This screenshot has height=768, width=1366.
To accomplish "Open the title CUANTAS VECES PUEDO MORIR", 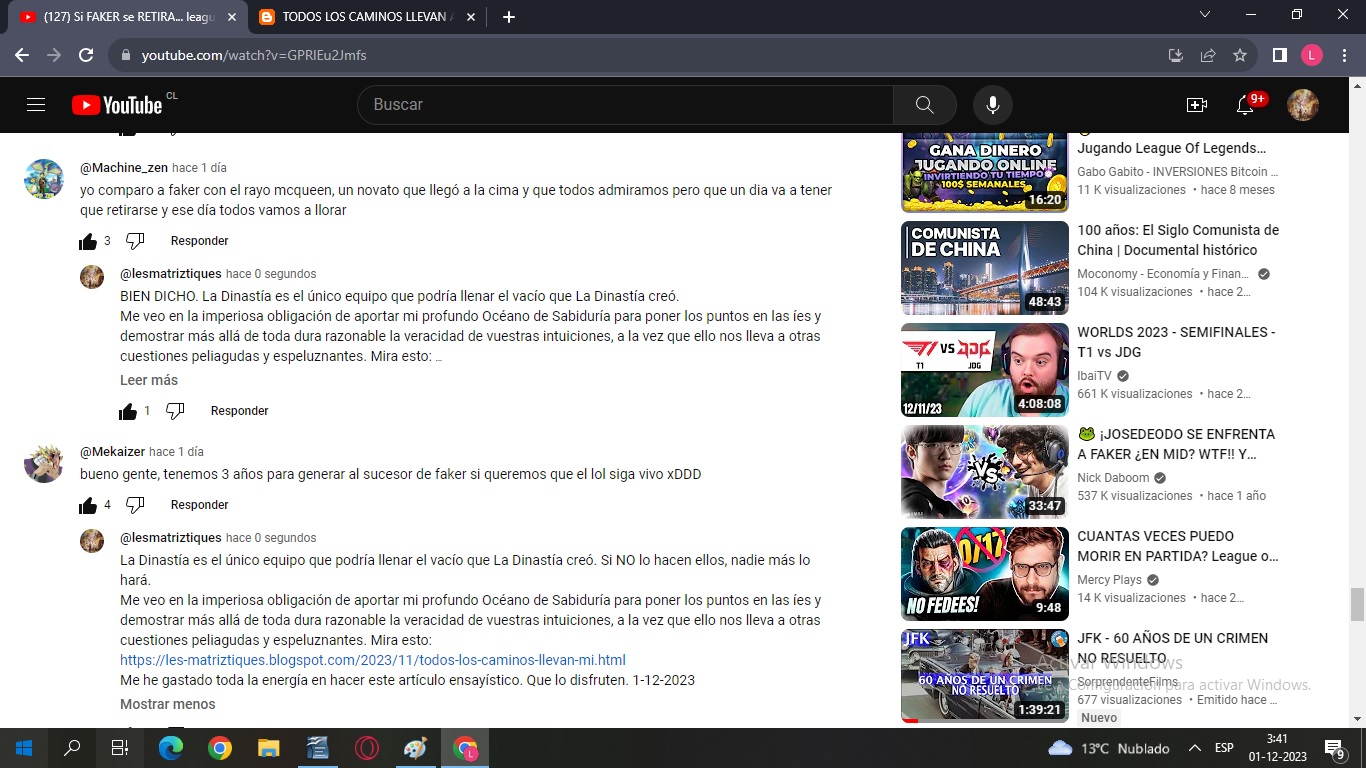I will click(x=1178, y=546).
